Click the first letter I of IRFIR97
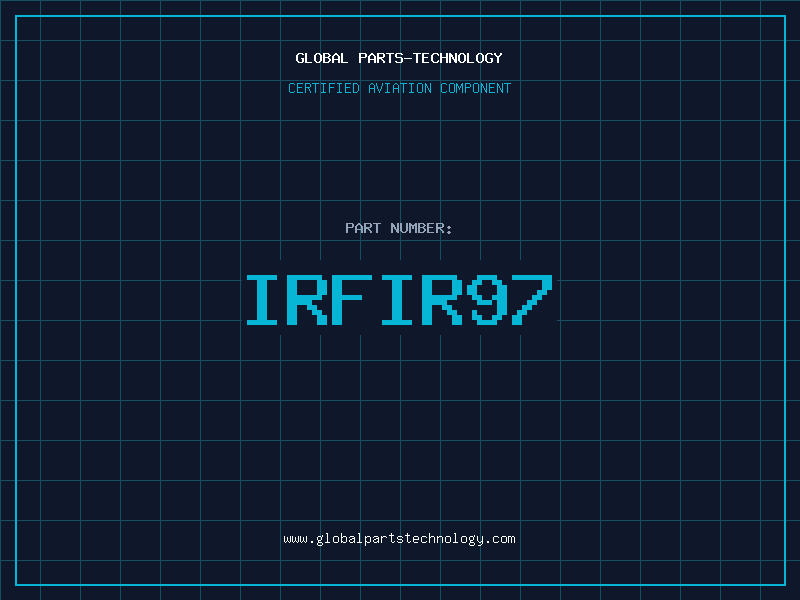 click(x=265, y=299)
